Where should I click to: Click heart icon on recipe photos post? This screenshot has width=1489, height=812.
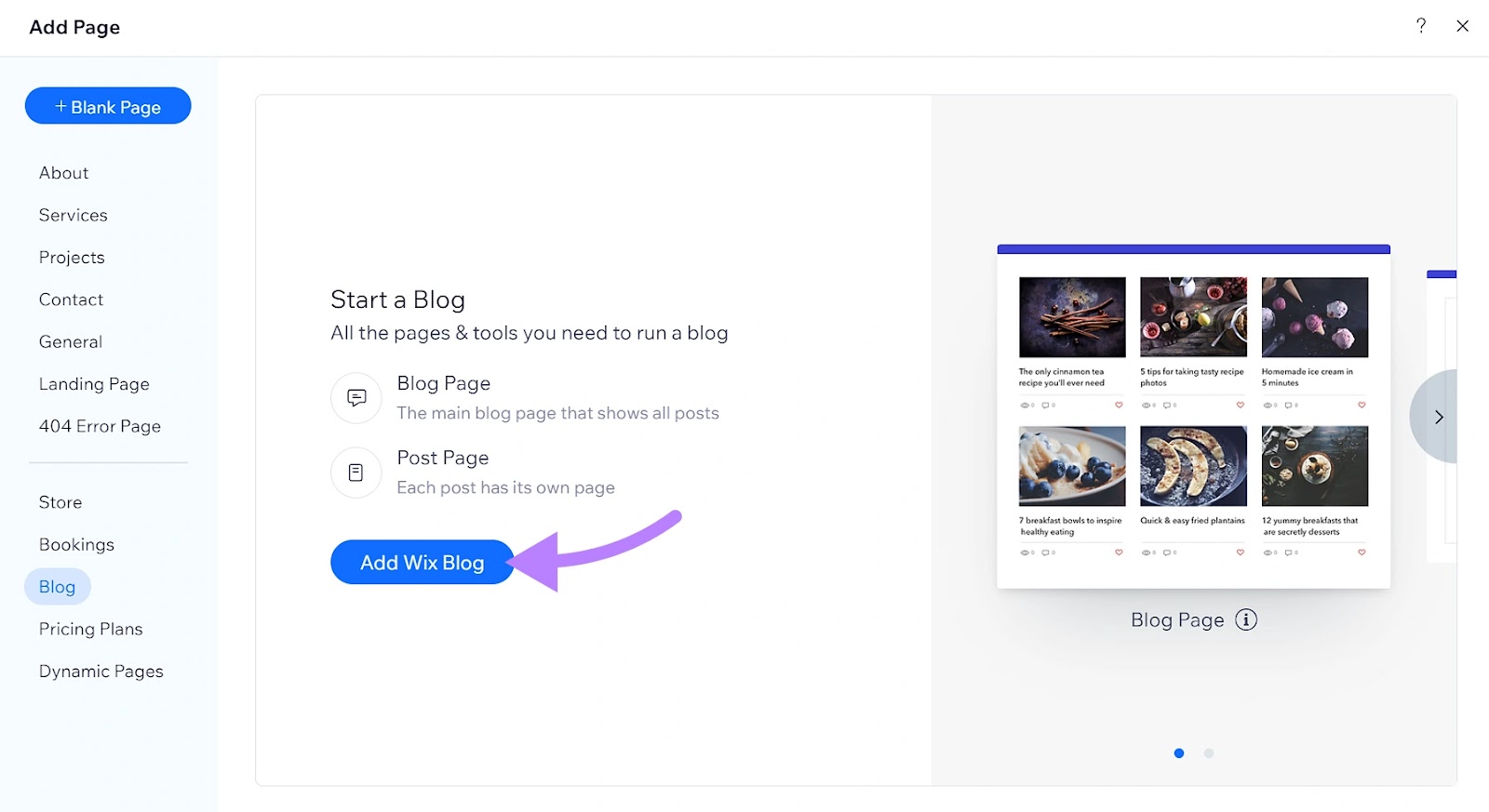pyautogui.click(x=1240, y=405)
